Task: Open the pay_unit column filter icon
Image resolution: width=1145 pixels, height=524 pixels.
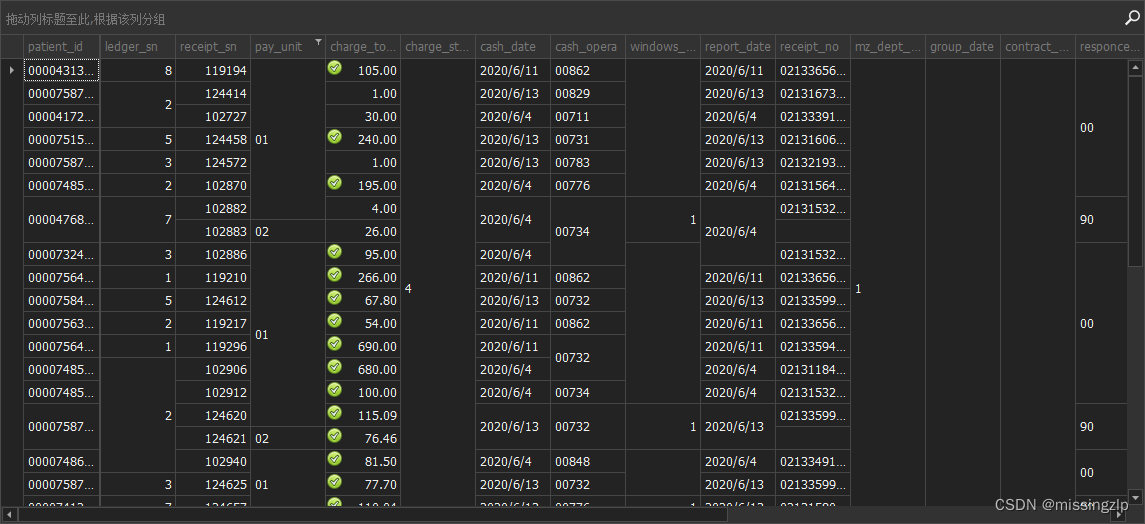Action: tap(318, 42)
